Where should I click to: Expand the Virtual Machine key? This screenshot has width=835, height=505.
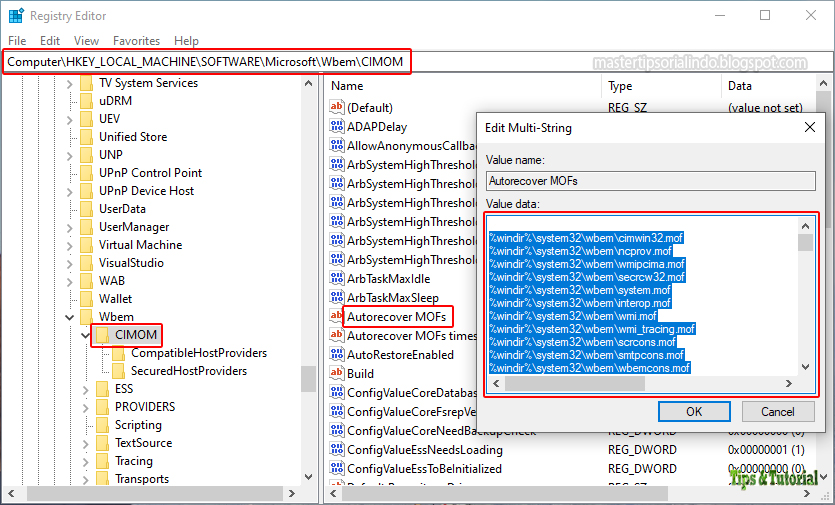tap(69, 246)
